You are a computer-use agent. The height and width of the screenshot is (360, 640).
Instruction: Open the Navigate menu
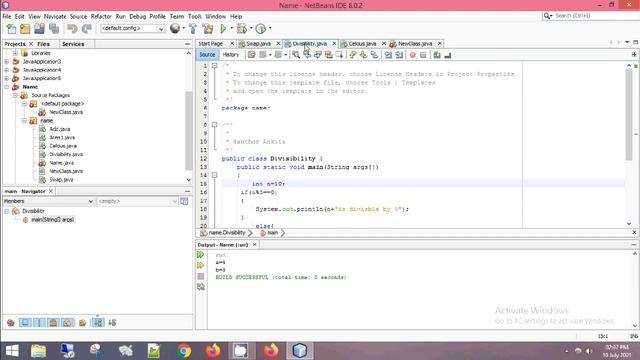pyautogui.click(x=55, y=16)
